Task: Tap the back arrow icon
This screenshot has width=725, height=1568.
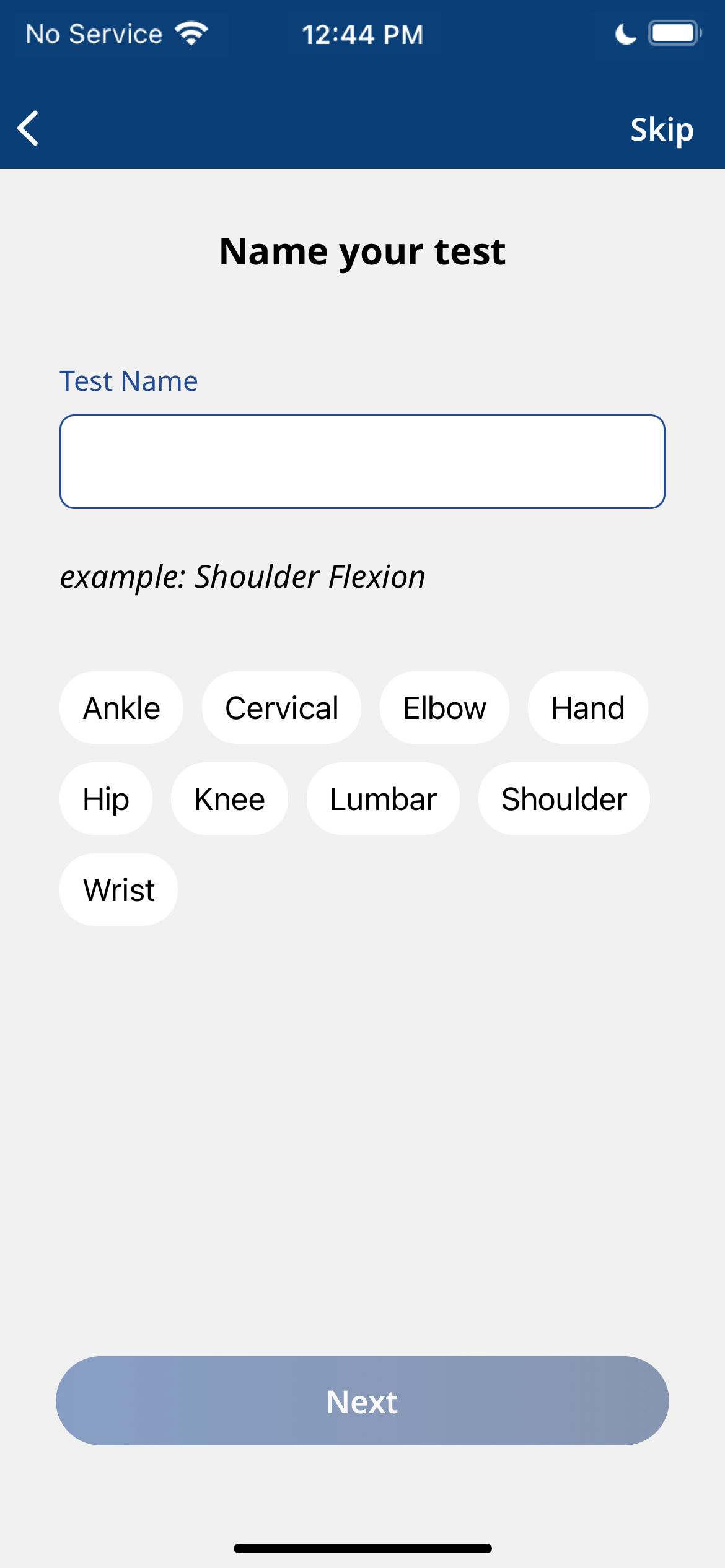Action: pyautogui.click(x=29, y=129)
